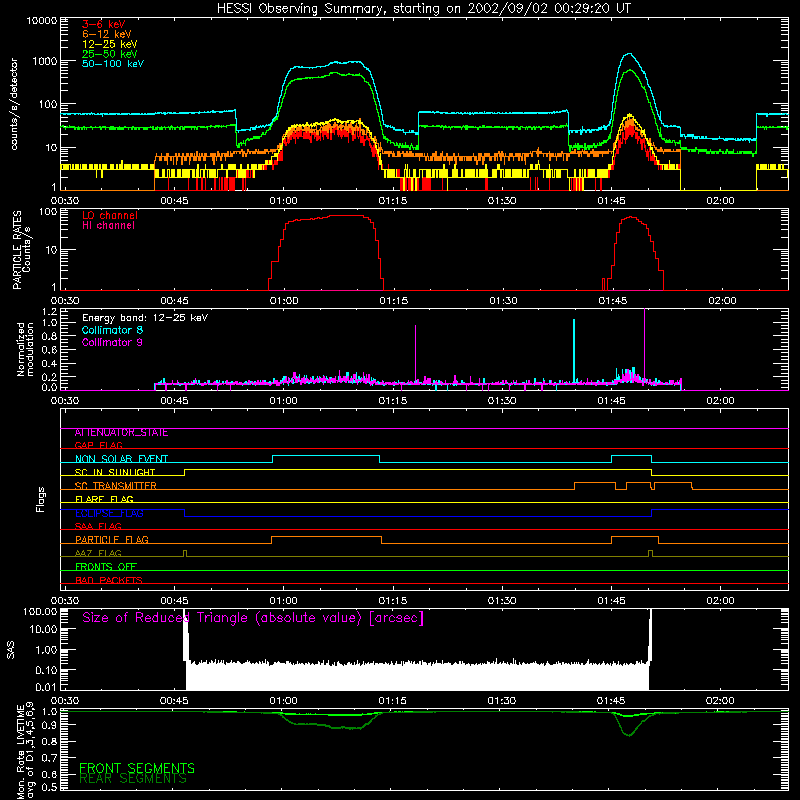Click the SAA_FLAG label
This screenshot has width=800, height=800.
tap(98, 527)
